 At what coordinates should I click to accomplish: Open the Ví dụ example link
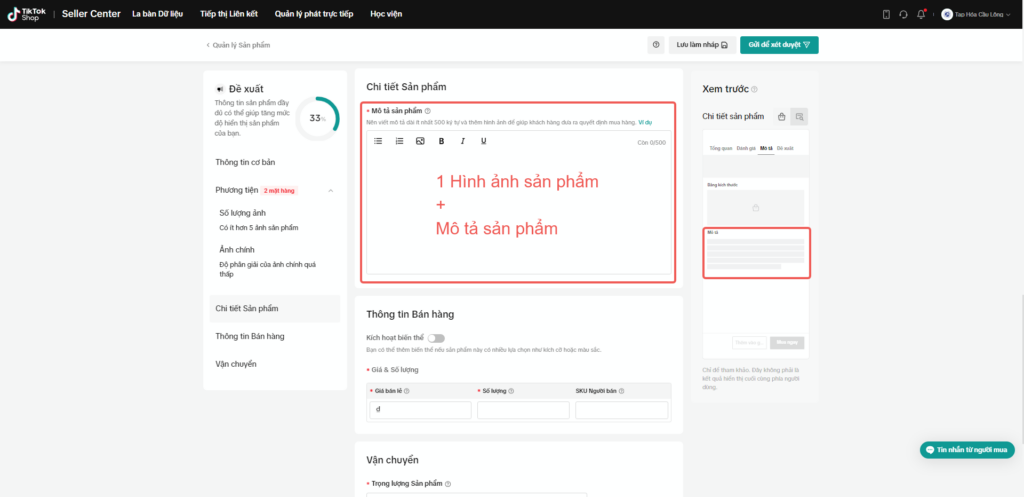[x=645, y=122]
